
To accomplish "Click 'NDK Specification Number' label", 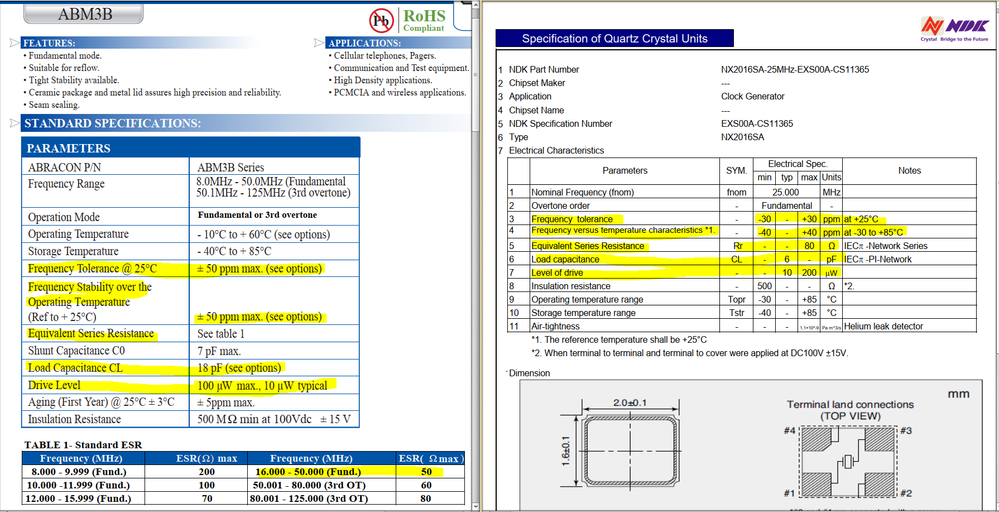I will pos(561,124).
